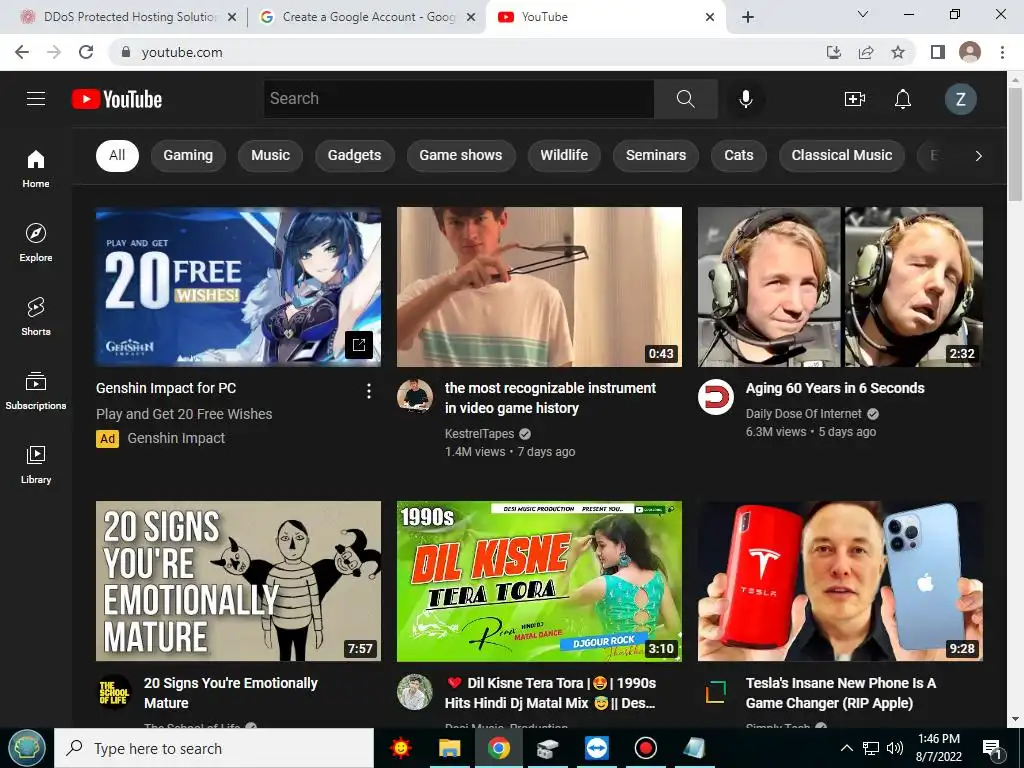Open KestrelTapes channel name link
The image size is (1024, 768).
coord(479,434)
